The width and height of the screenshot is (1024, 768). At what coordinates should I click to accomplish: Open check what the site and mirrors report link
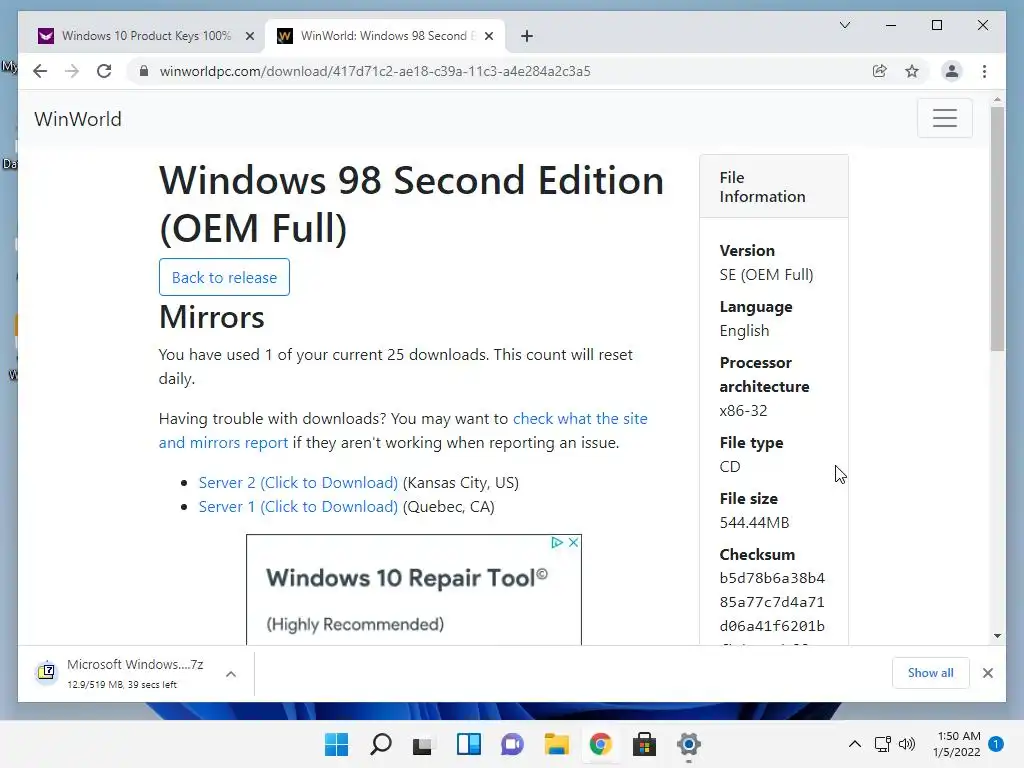(403, 430)
